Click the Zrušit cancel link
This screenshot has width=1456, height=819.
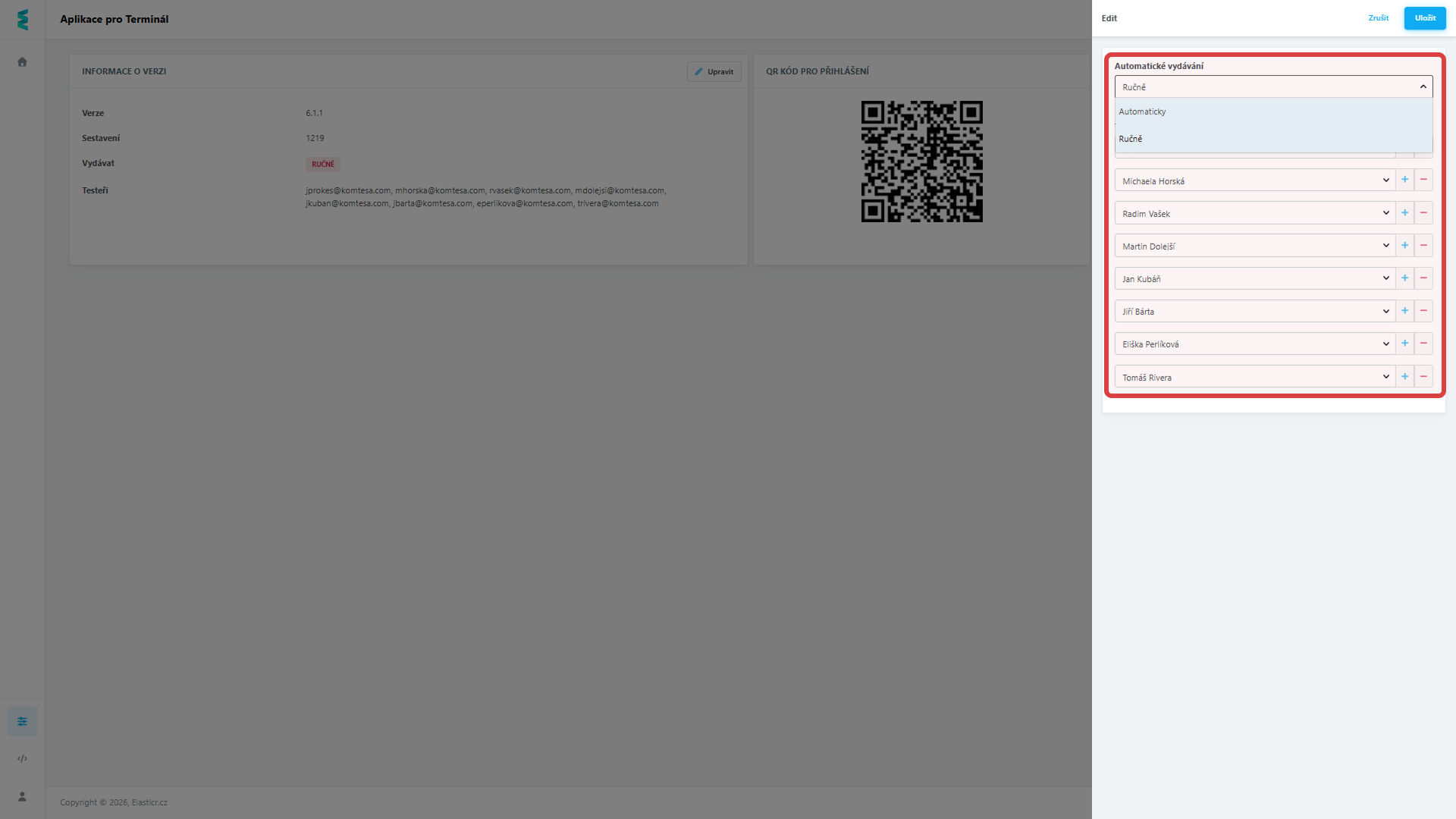point(1378,18)
